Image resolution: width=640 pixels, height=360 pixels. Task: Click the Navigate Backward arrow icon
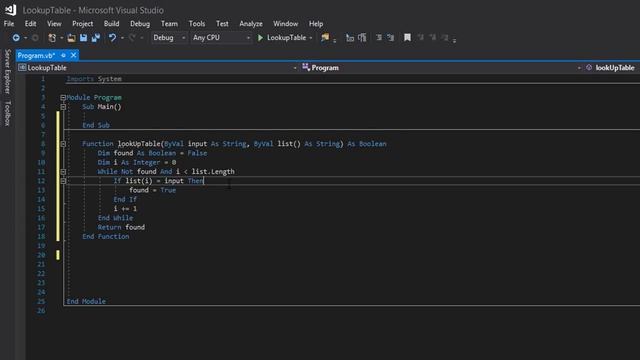(x=16, y=38)
